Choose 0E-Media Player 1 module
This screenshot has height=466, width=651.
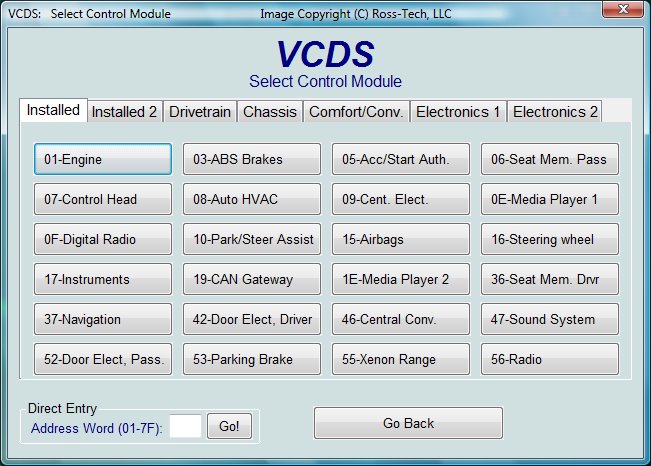click(x=550, y=199)
